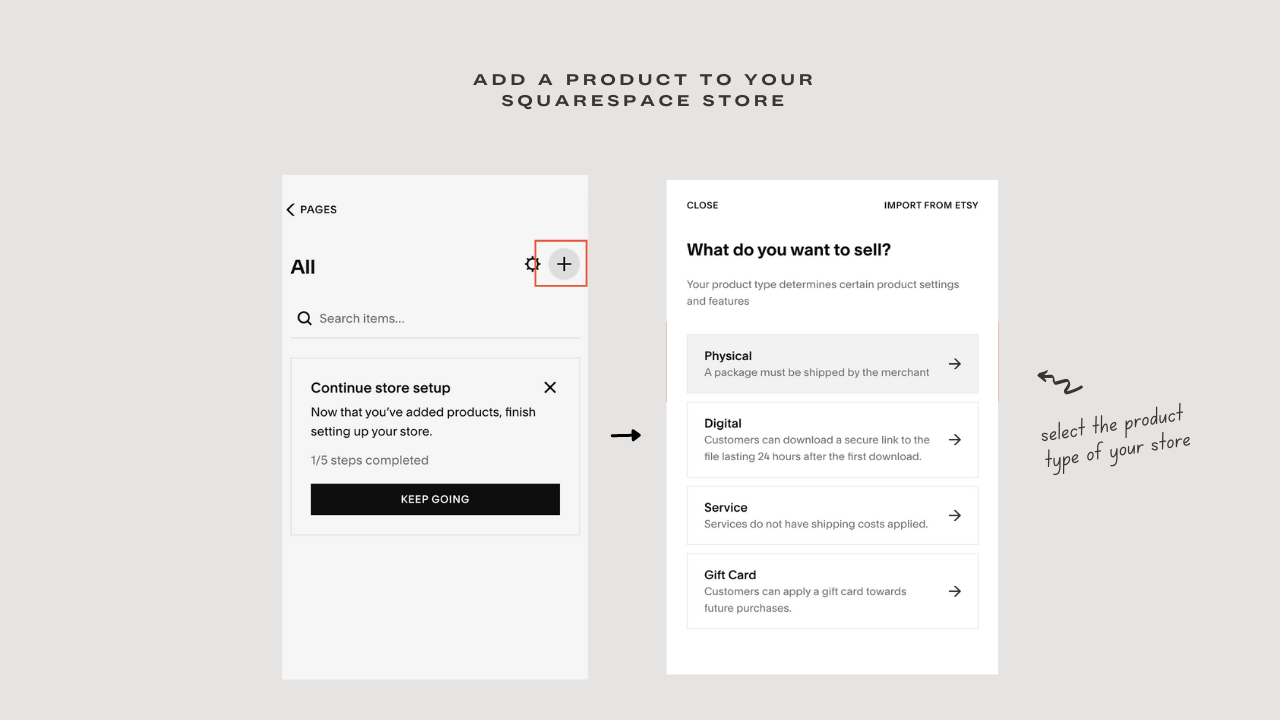Choose the Gift Card product type

[832, 591]
